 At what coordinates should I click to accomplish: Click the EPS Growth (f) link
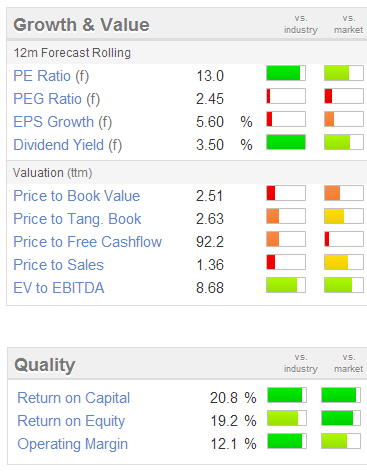point(63,122)
